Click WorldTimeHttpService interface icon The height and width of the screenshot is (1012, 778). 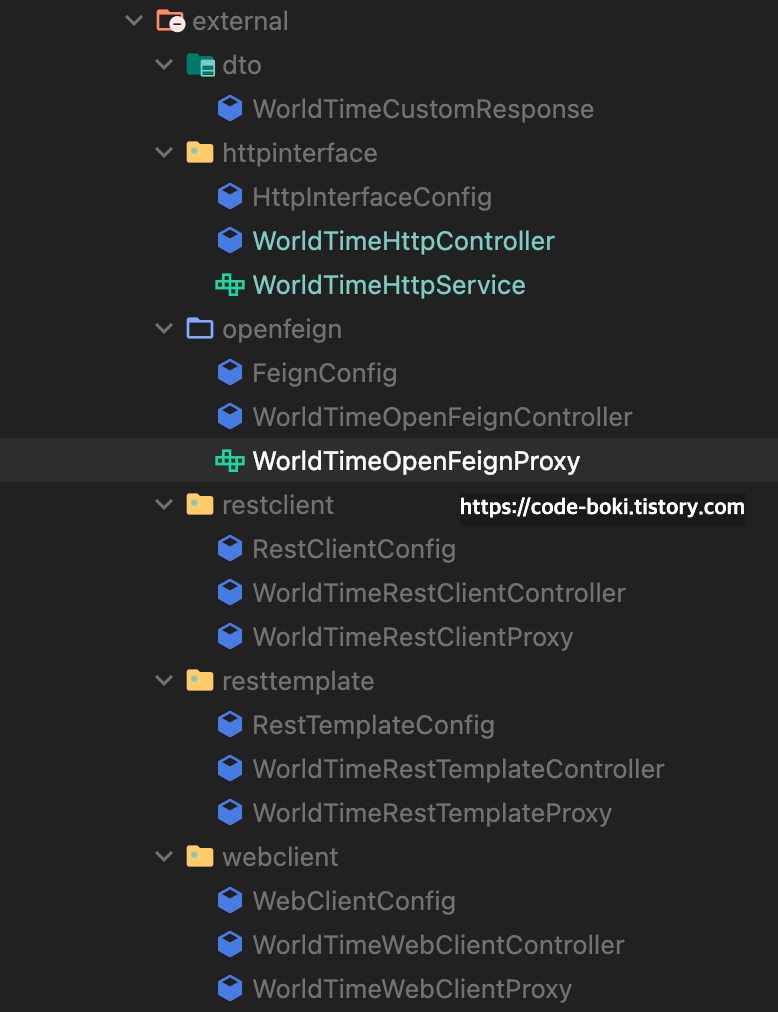230,285
